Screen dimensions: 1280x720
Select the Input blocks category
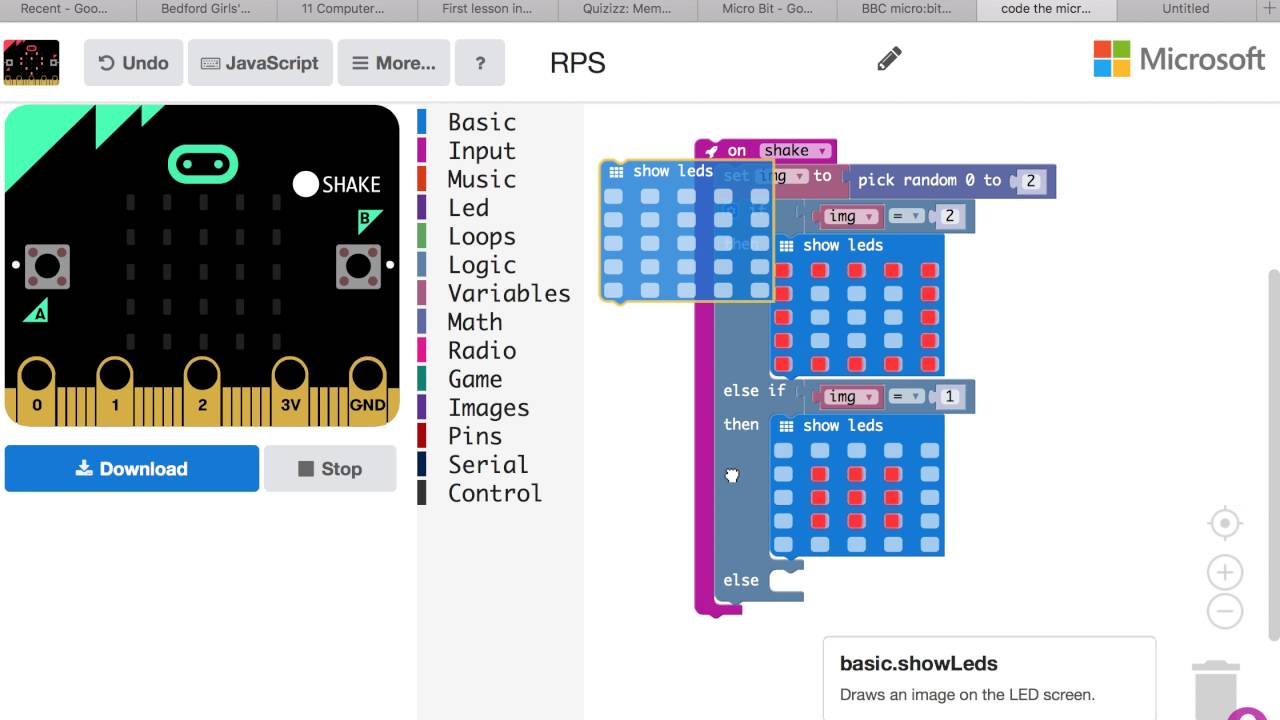click(x=481, y=151)
